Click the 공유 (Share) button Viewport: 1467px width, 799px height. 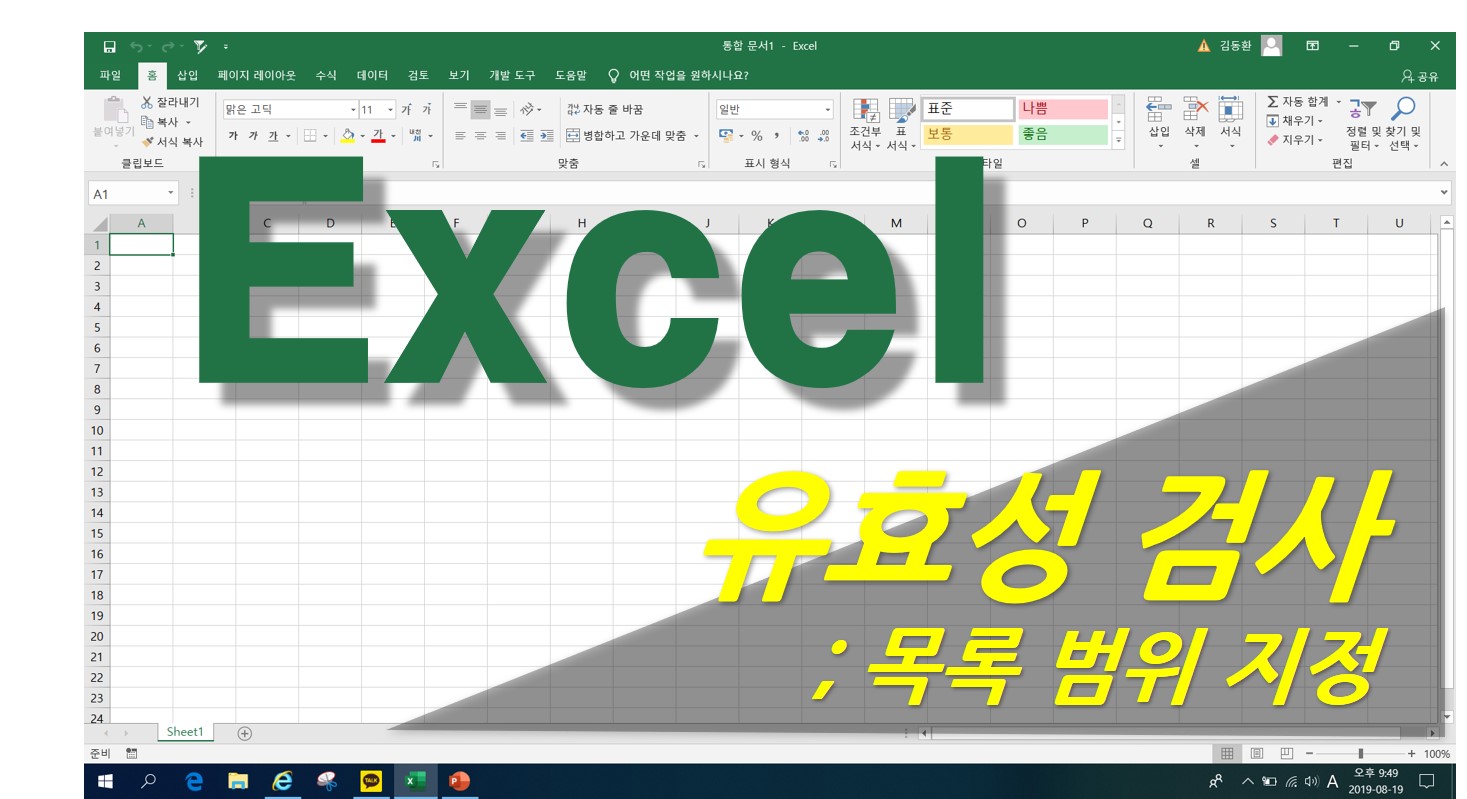pos(1420,76)
